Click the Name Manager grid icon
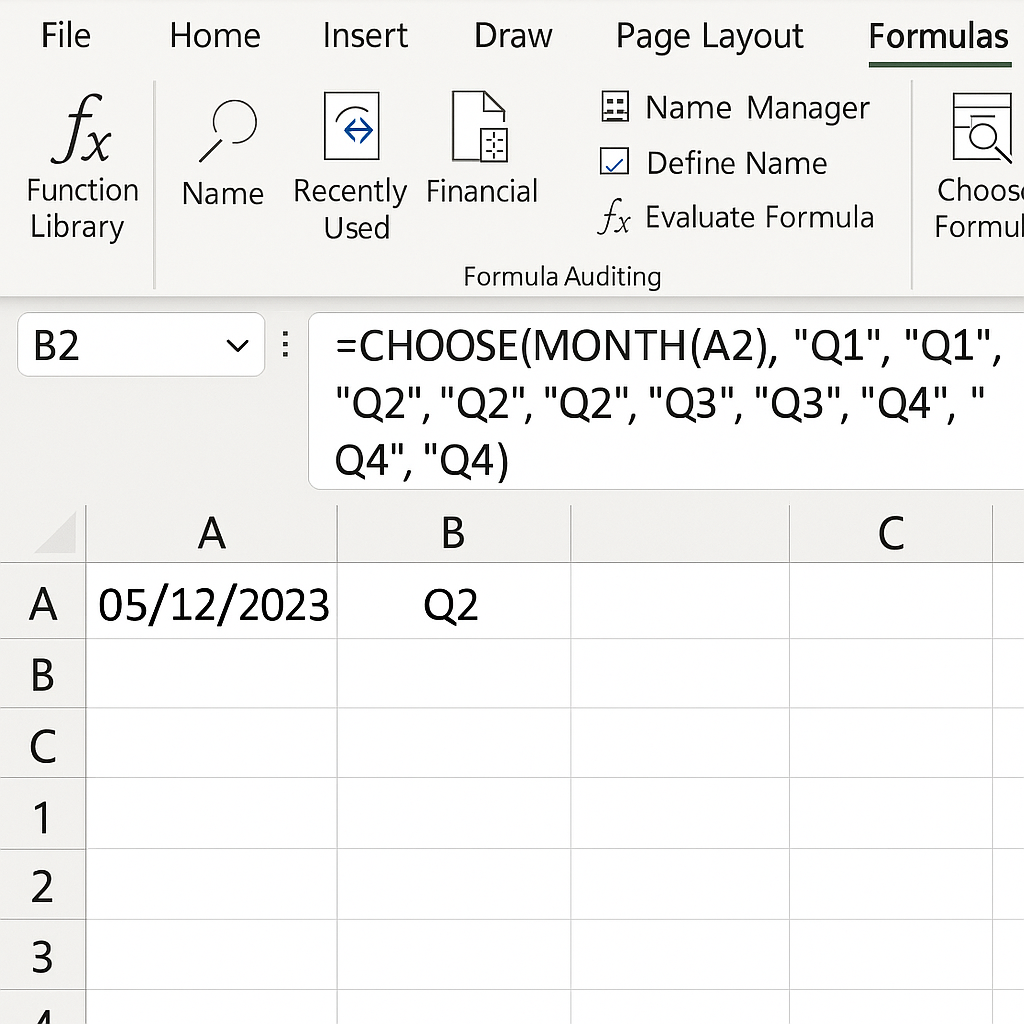 [x=614, y=107]
